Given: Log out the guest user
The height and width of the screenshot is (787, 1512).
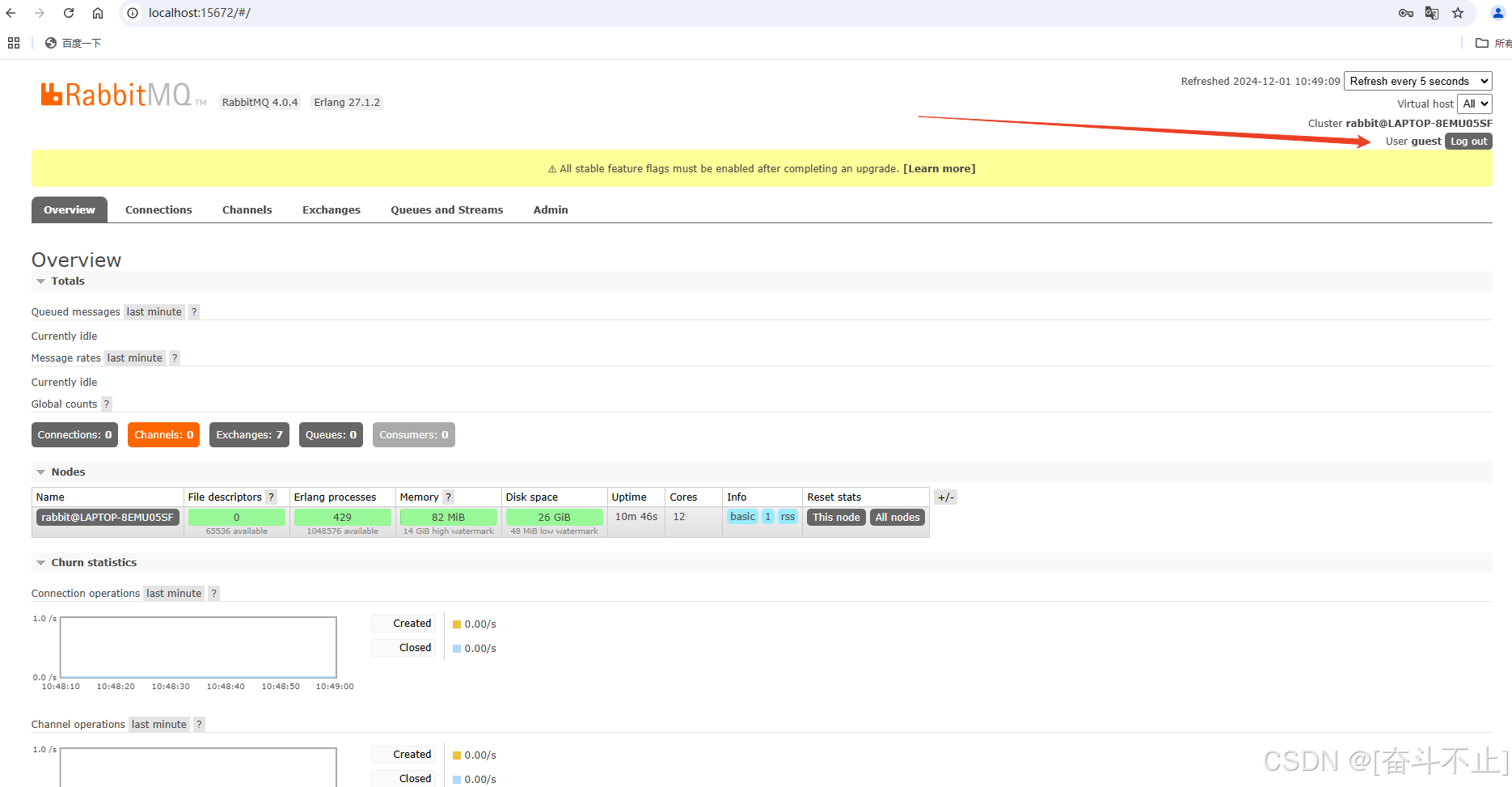Looking at the screenshot, I should (x=1468, y=142).
